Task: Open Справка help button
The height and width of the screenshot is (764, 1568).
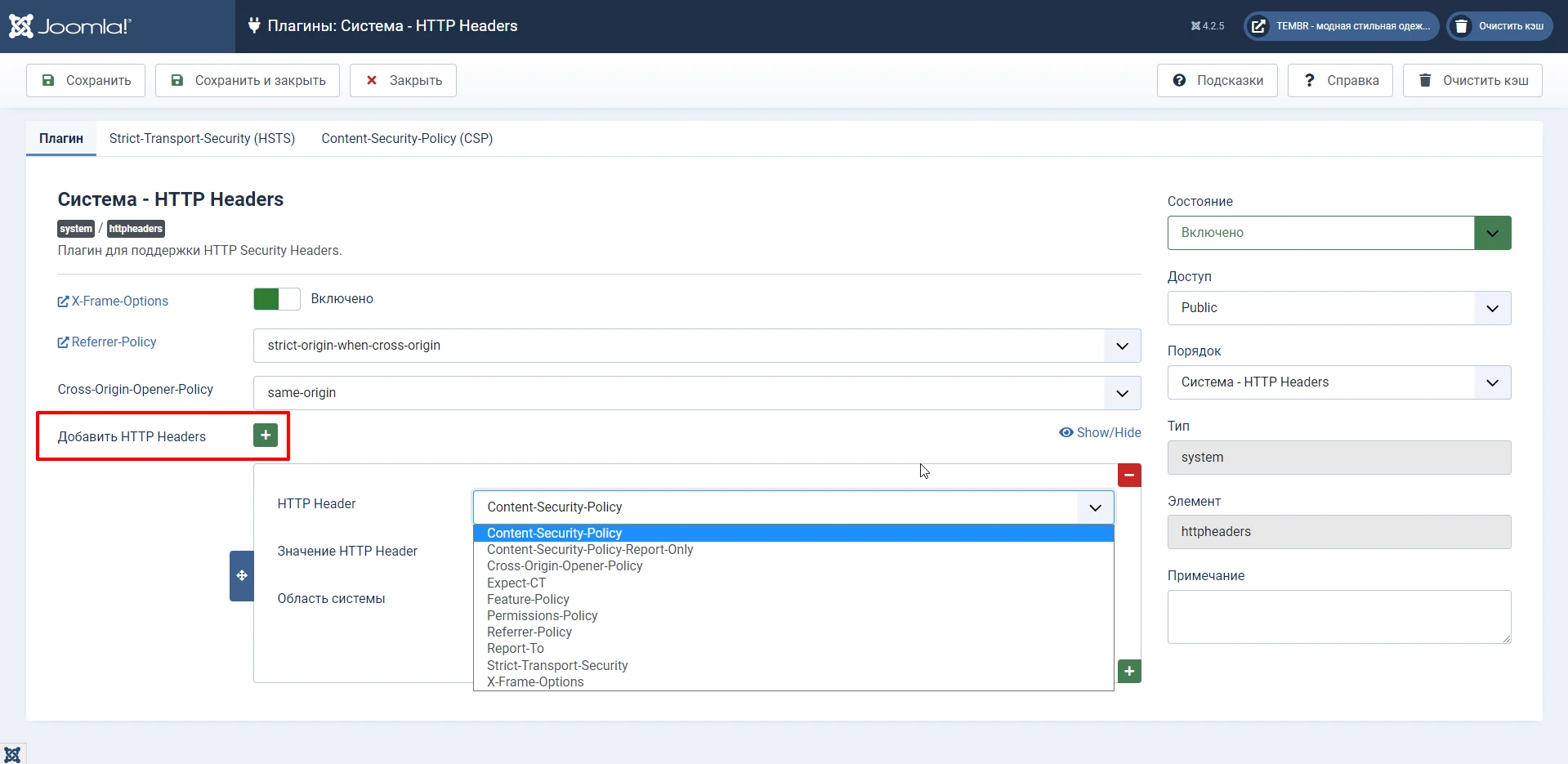Action: (1340, 81)
